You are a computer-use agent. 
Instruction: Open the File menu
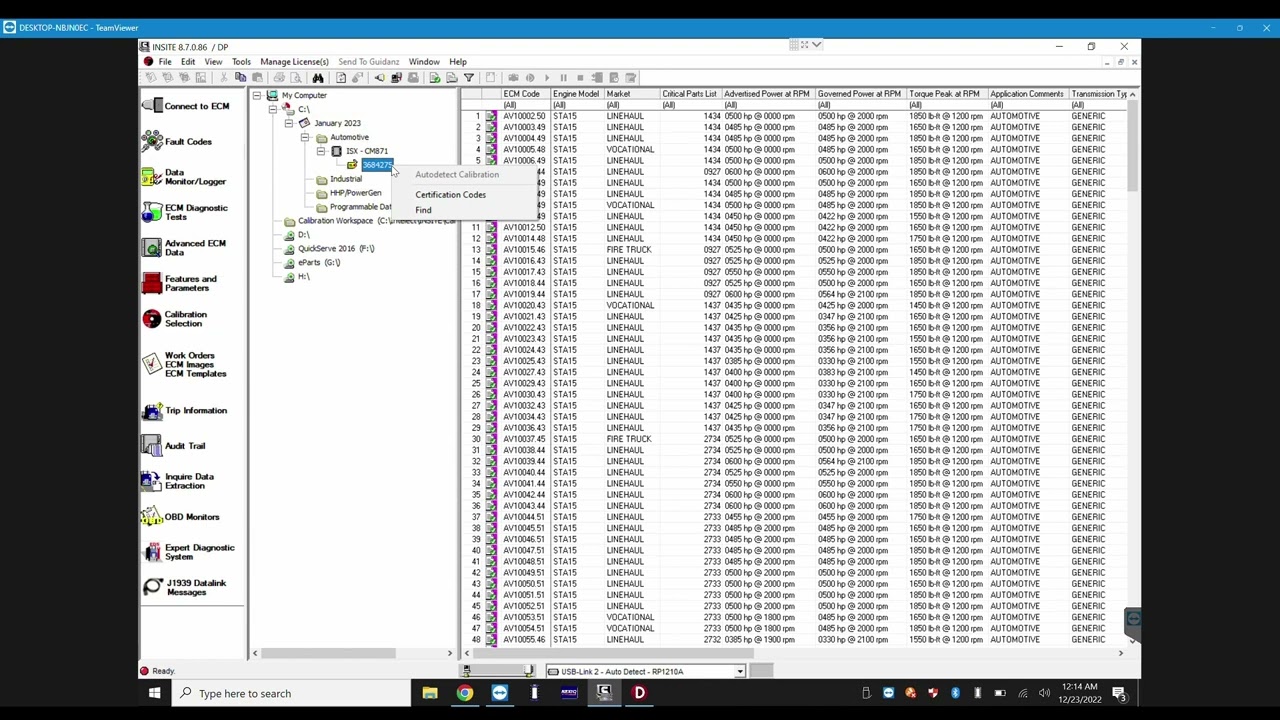point(165,62)
